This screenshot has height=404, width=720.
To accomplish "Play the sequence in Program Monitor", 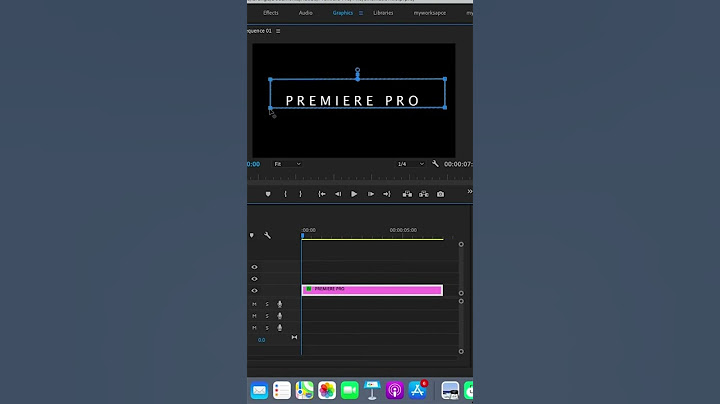I will [x=354, y=194].
